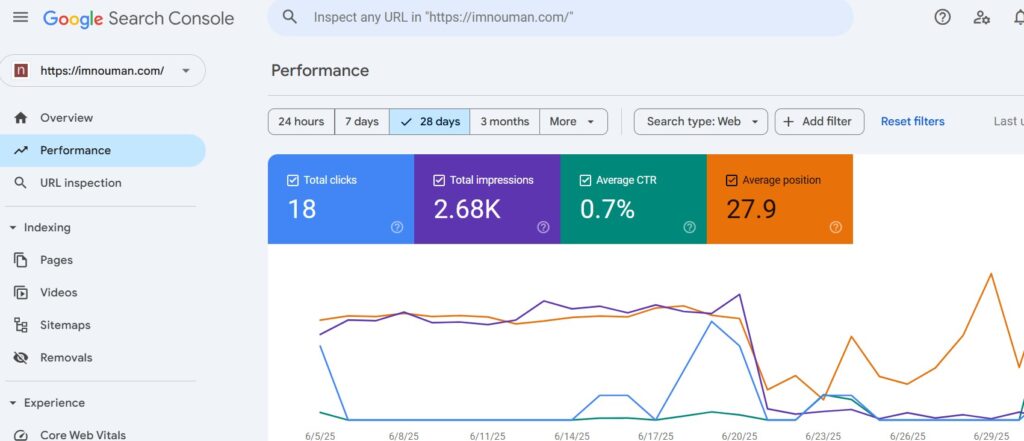Click the 27.9 average position value
Viewport: 1024px width, 441px height.
point(751,209)
